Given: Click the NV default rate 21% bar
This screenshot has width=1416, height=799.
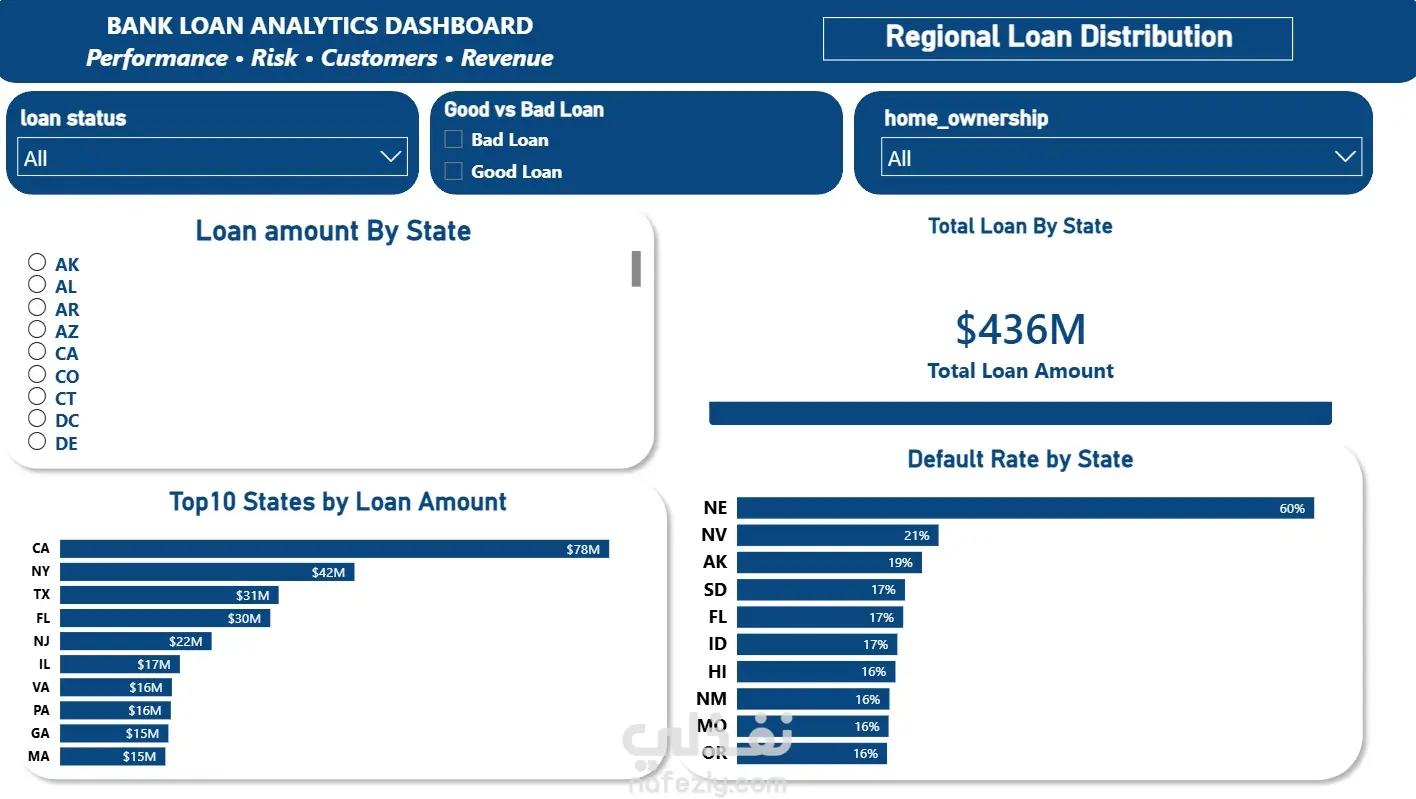Looking at the screenshot, I should click(x=837, y=535).
